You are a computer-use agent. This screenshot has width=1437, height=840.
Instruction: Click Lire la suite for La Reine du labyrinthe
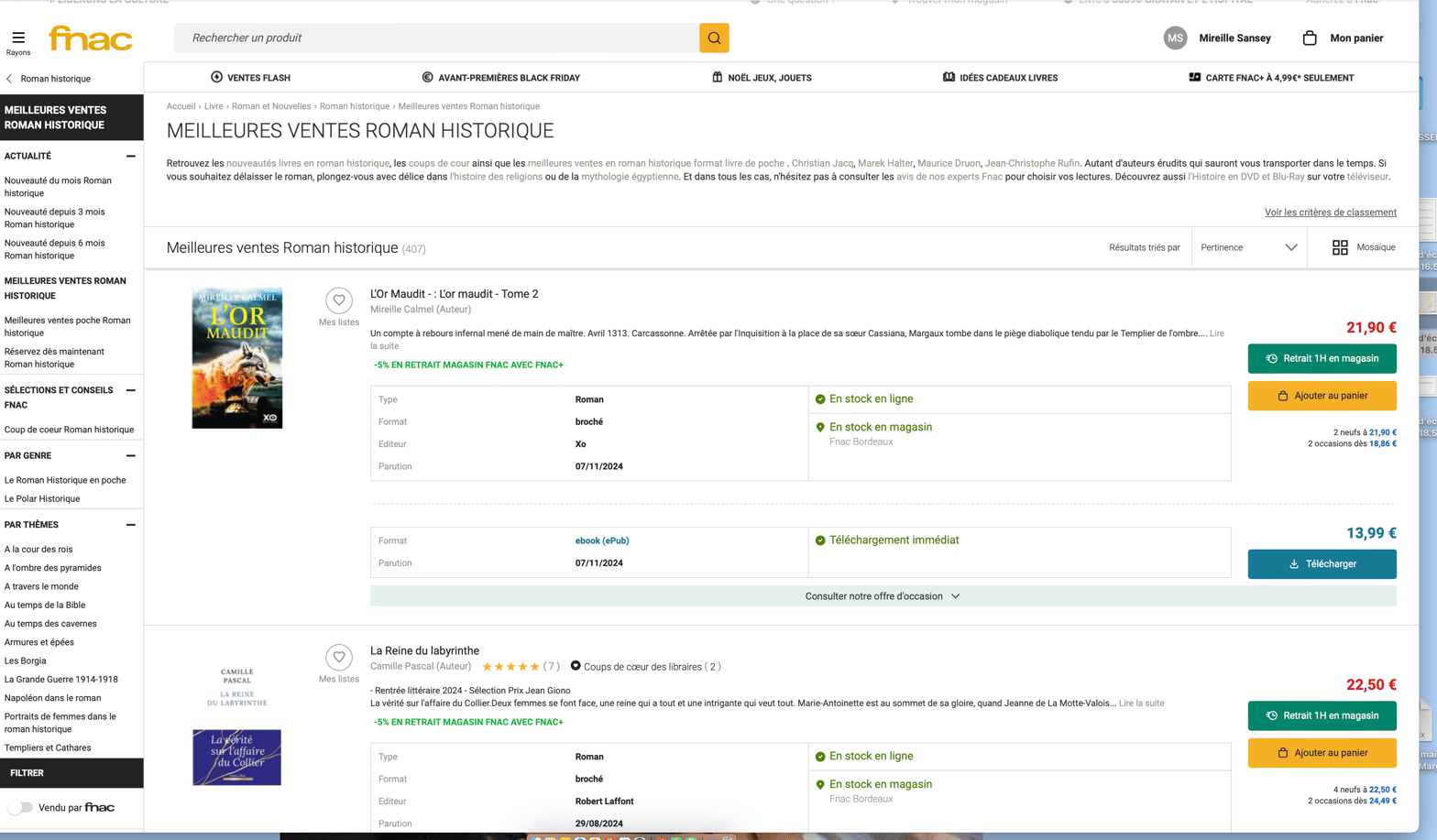coord(1141,704)
